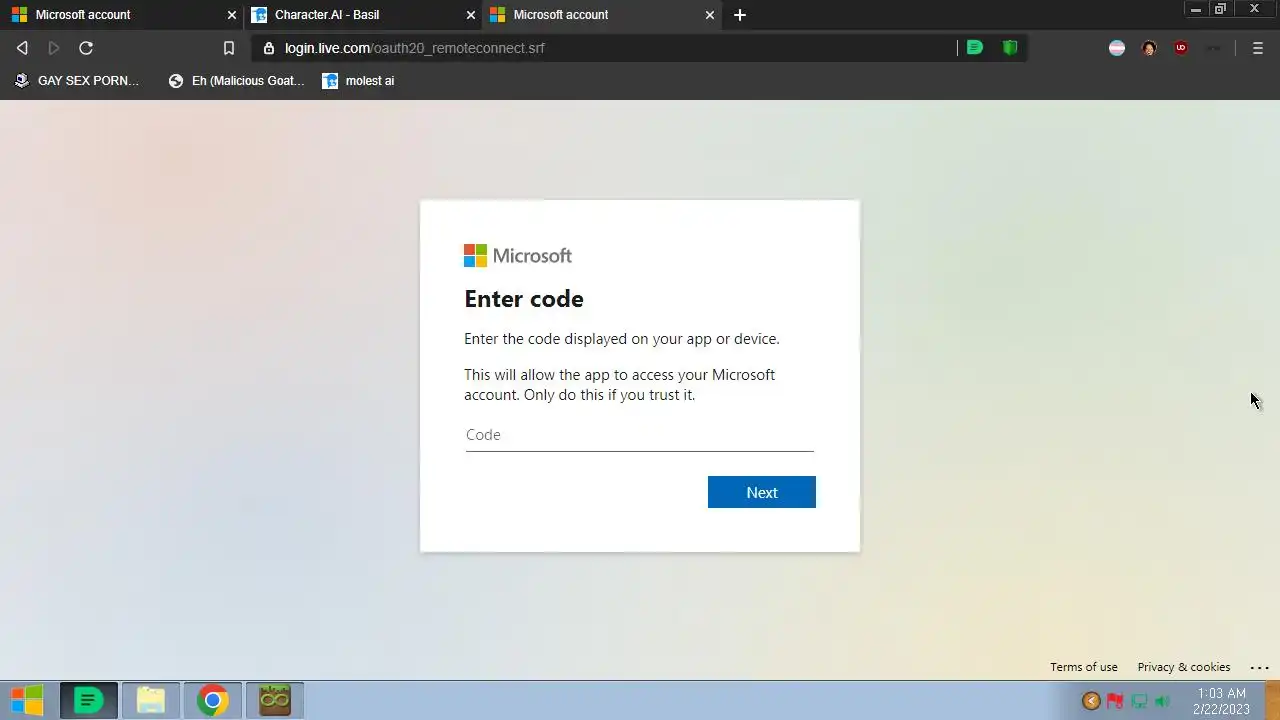Viewport: 1280px width, 720px height.
Task: Open the Eh (Malicious Goat... bookmark
Action: [x=236, y=81]
